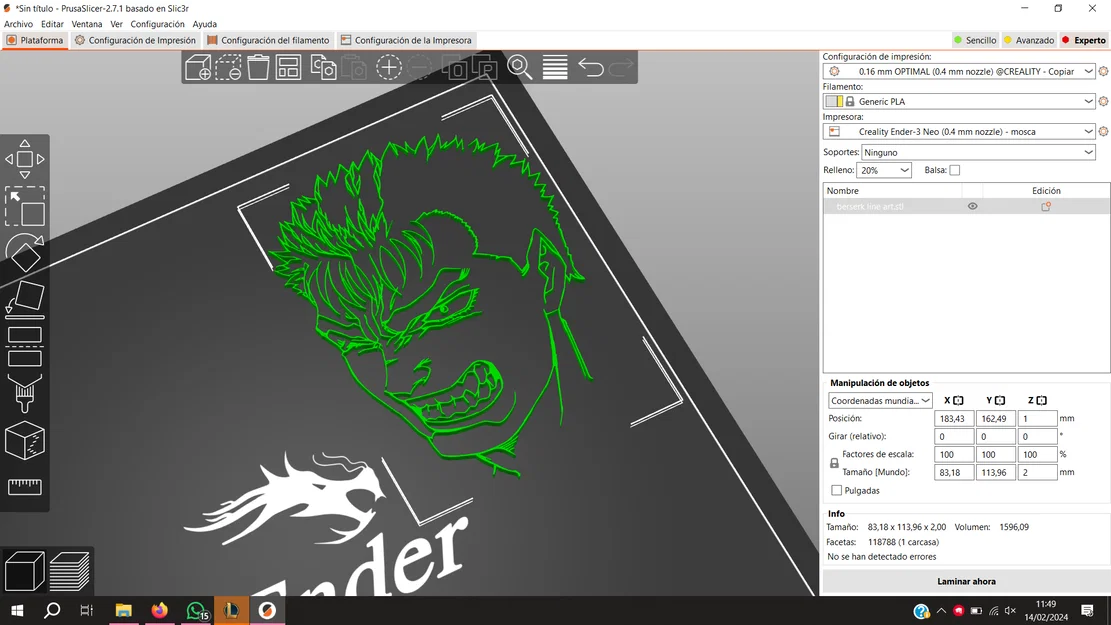
Task: Enable the Balsa checkbox
Action: click(x=954, y=170)
